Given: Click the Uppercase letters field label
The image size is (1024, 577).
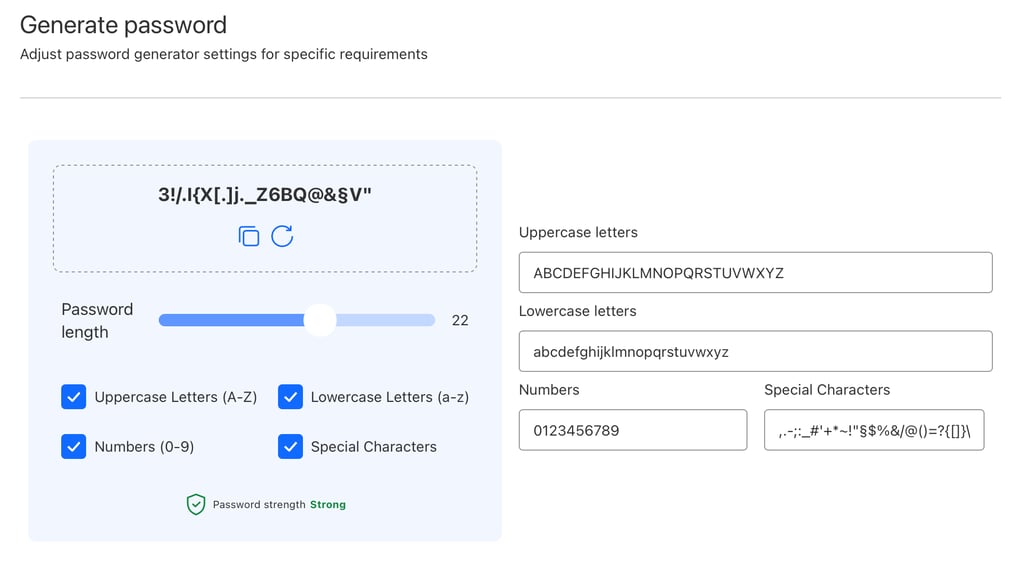Looking at the screenshot, I should [578, 232].
